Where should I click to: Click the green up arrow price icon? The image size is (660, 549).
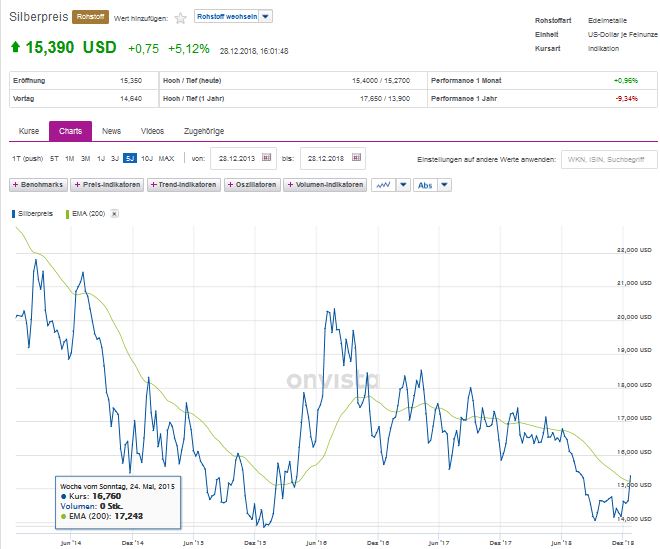click(x=15, y=48)
